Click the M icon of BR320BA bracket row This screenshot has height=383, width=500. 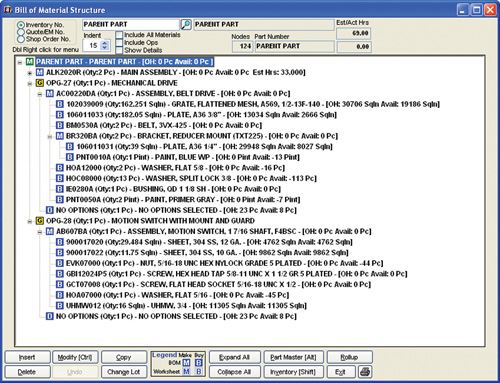[x=60, y=136]
